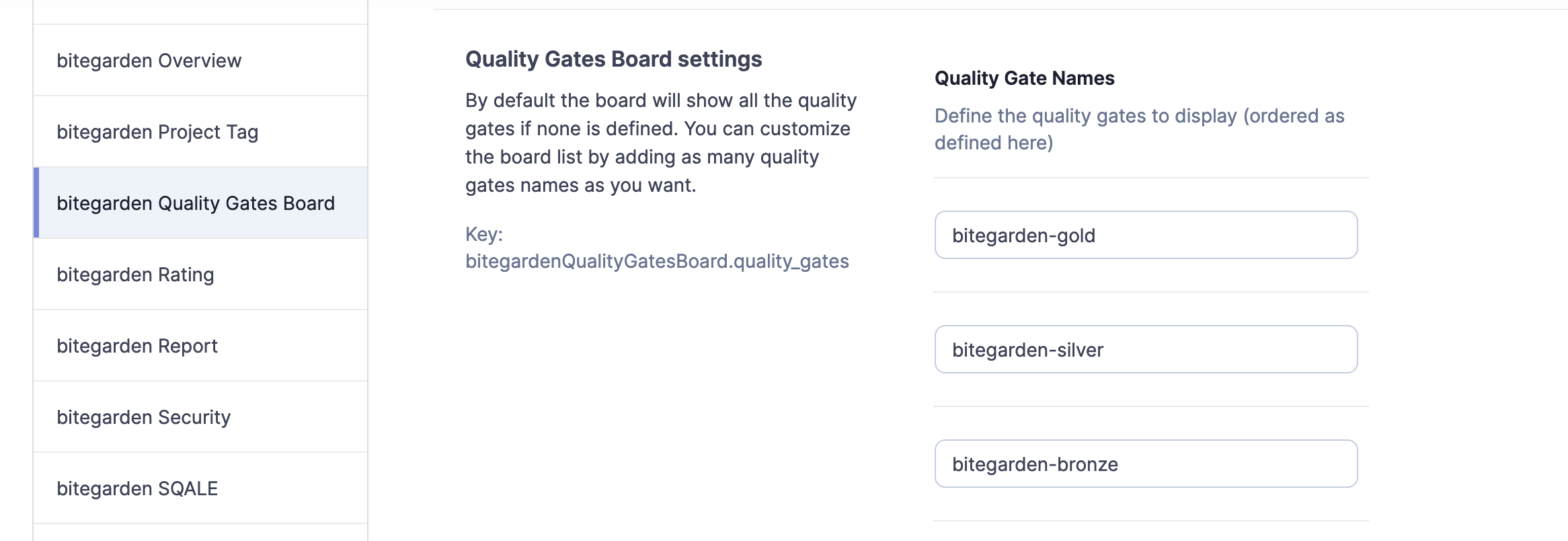Viewport: 1568px width, 541px height.
Task: Click the divider line above the bitegarden-gold field
Action: click(x=1150, y=178)
